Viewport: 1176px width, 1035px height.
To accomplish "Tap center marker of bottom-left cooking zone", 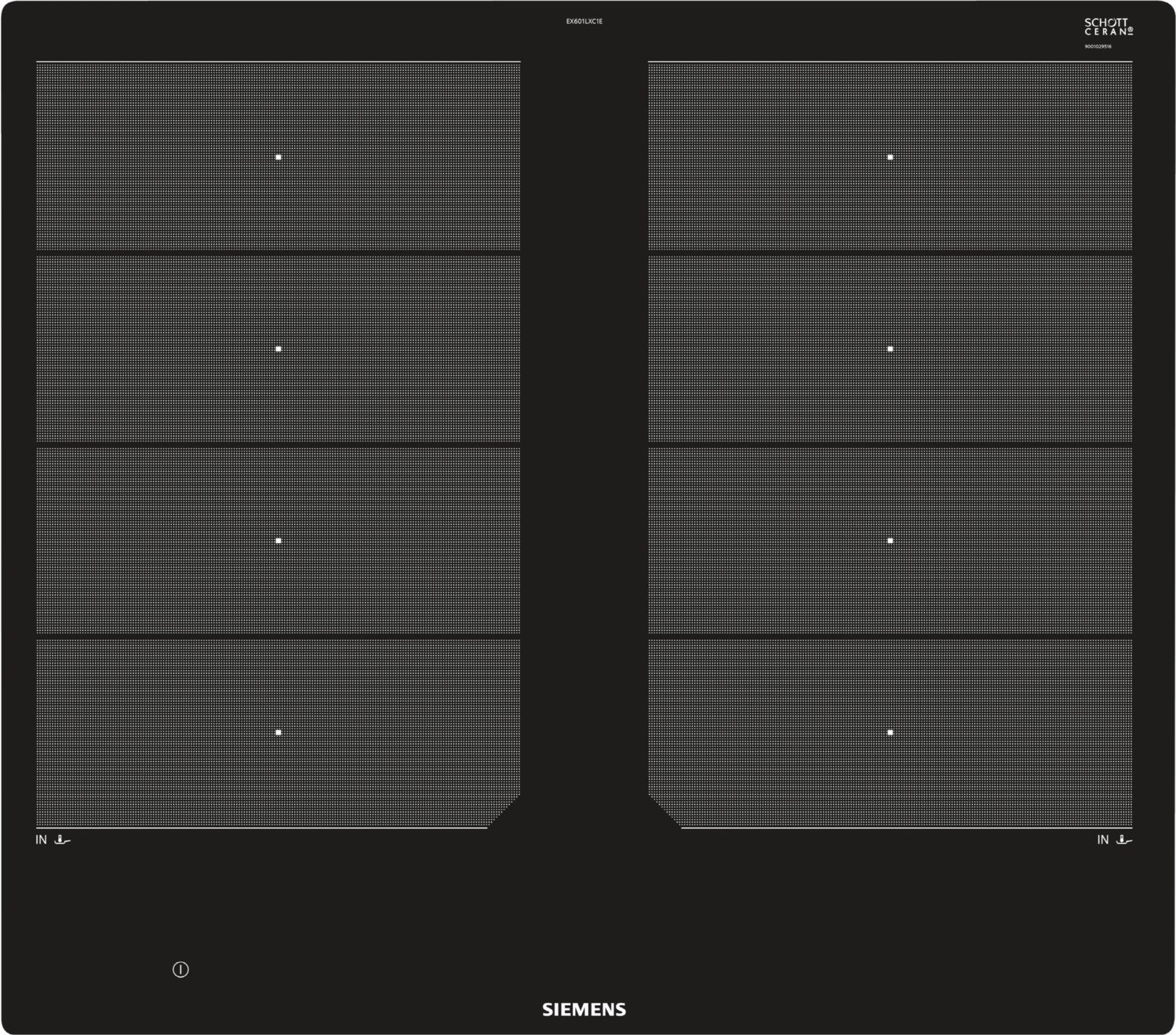I will point(279,732).
